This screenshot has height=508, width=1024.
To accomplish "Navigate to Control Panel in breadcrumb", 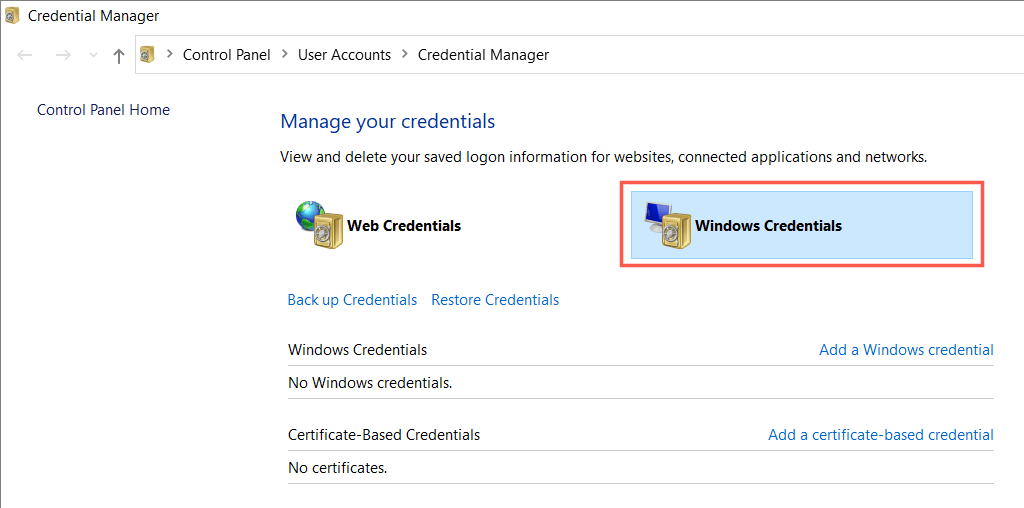I will [226, 55].
